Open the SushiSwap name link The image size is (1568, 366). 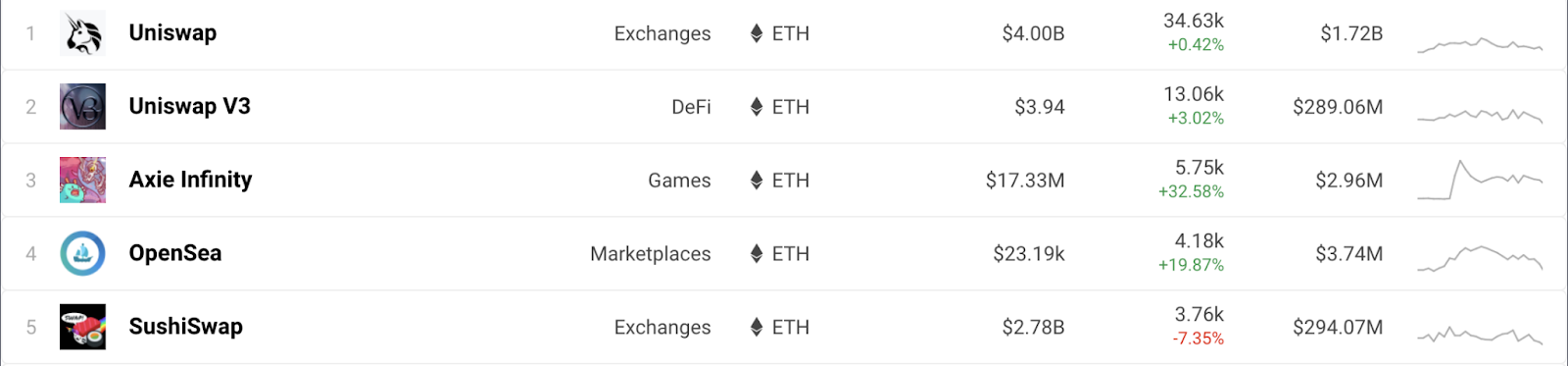pos(186,328)
